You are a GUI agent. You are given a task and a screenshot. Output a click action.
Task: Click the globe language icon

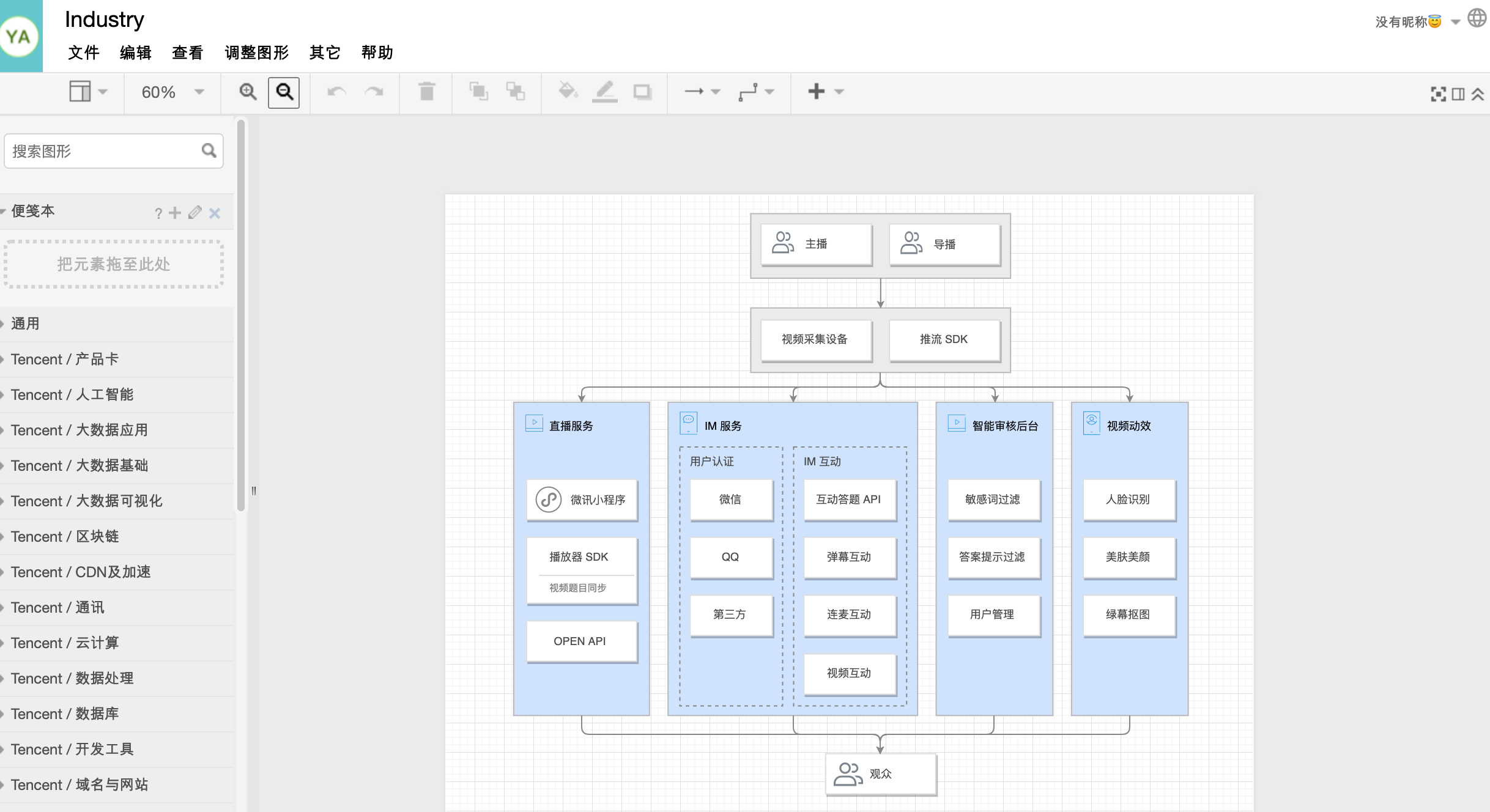[1477, 18]
